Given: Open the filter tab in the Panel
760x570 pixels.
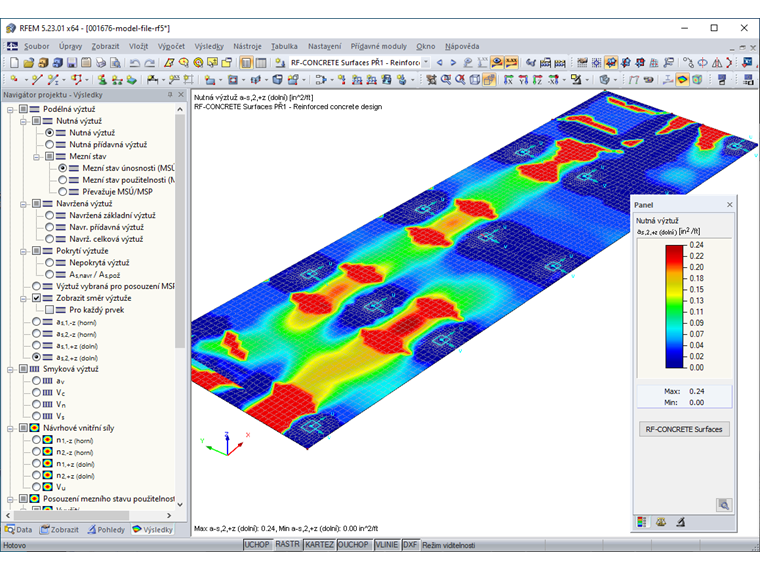Looking at the screenshot, I should point(681,522).
